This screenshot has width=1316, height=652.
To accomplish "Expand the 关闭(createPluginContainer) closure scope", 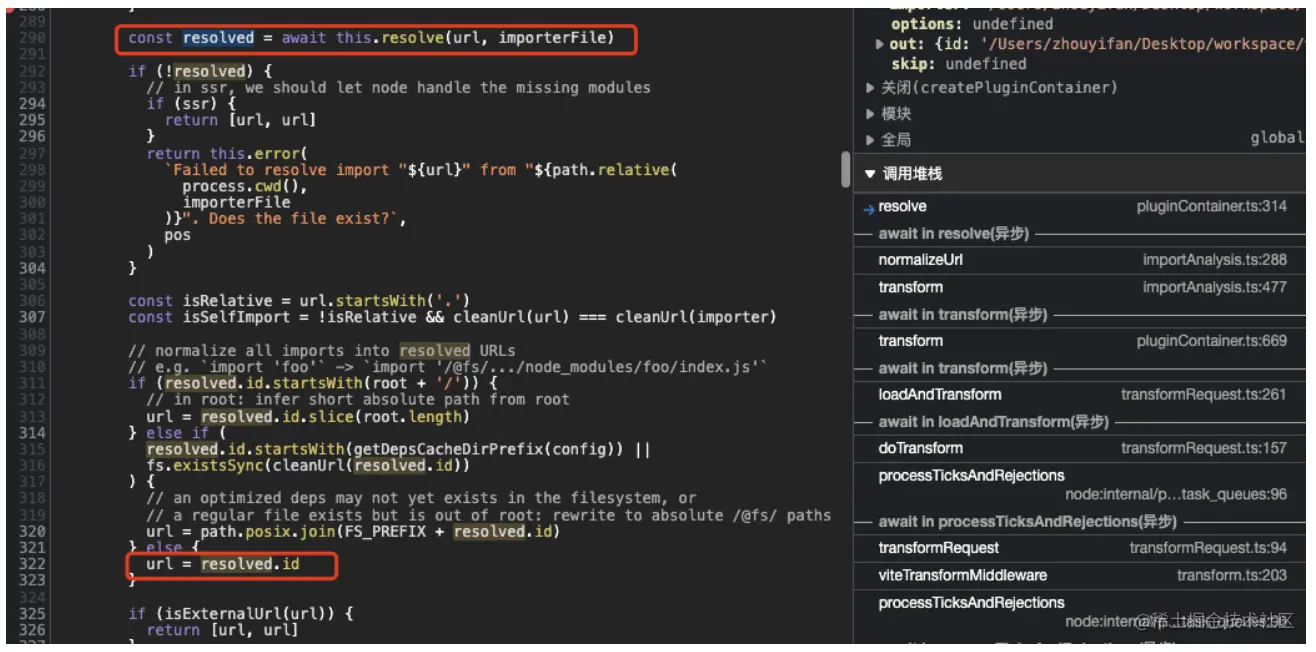I will tap(869, 87).
